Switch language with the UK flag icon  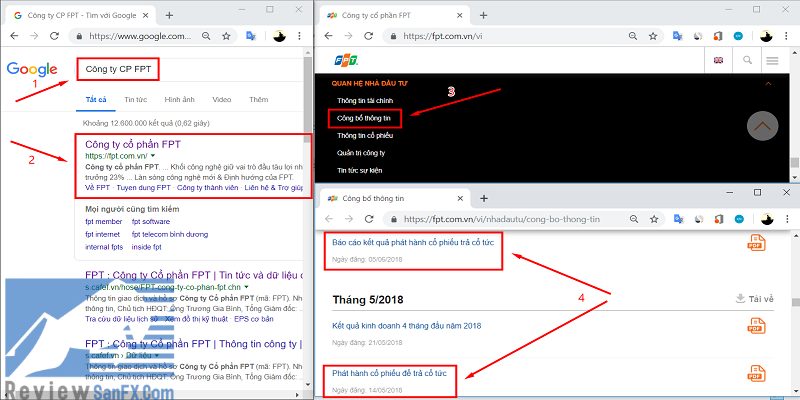718,60
